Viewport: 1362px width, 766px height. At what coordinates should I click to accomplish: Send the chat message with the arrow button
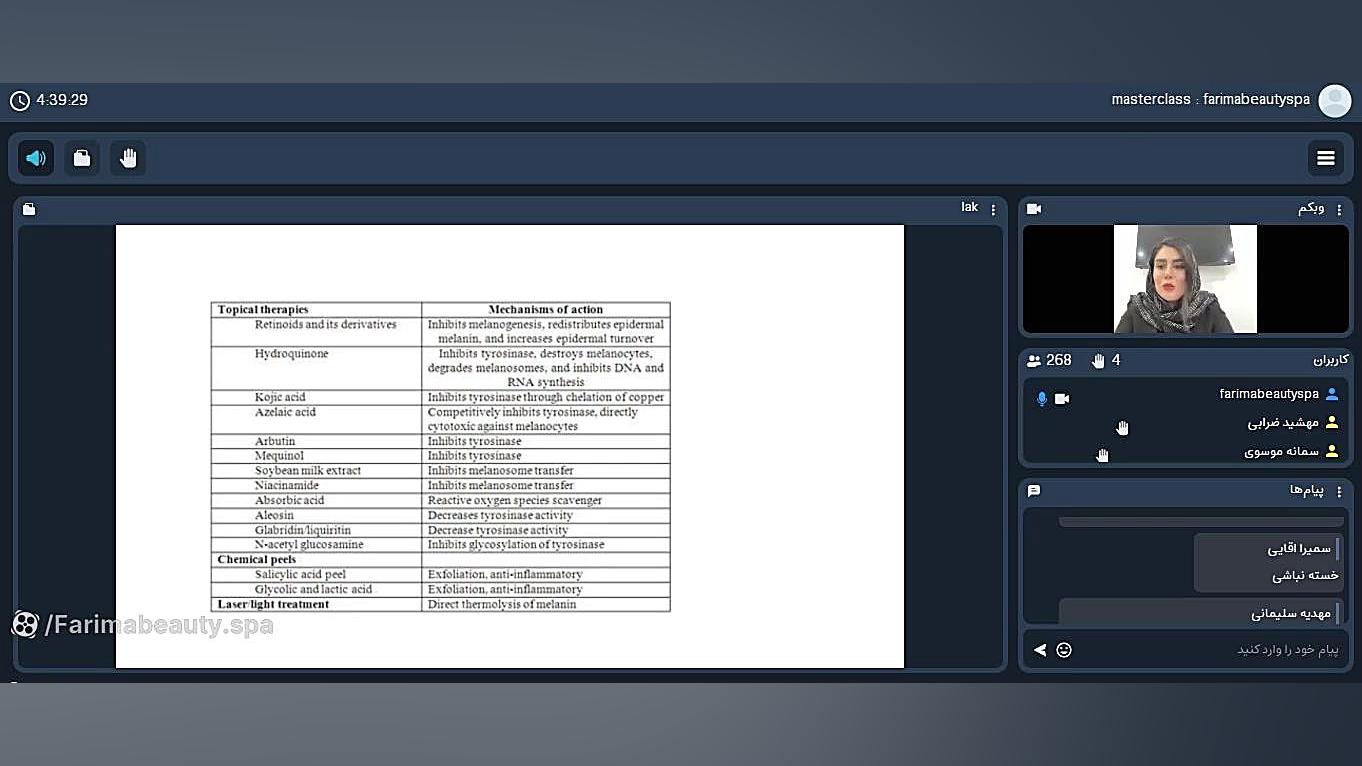pyautogui.click(x=1040, y=650)
